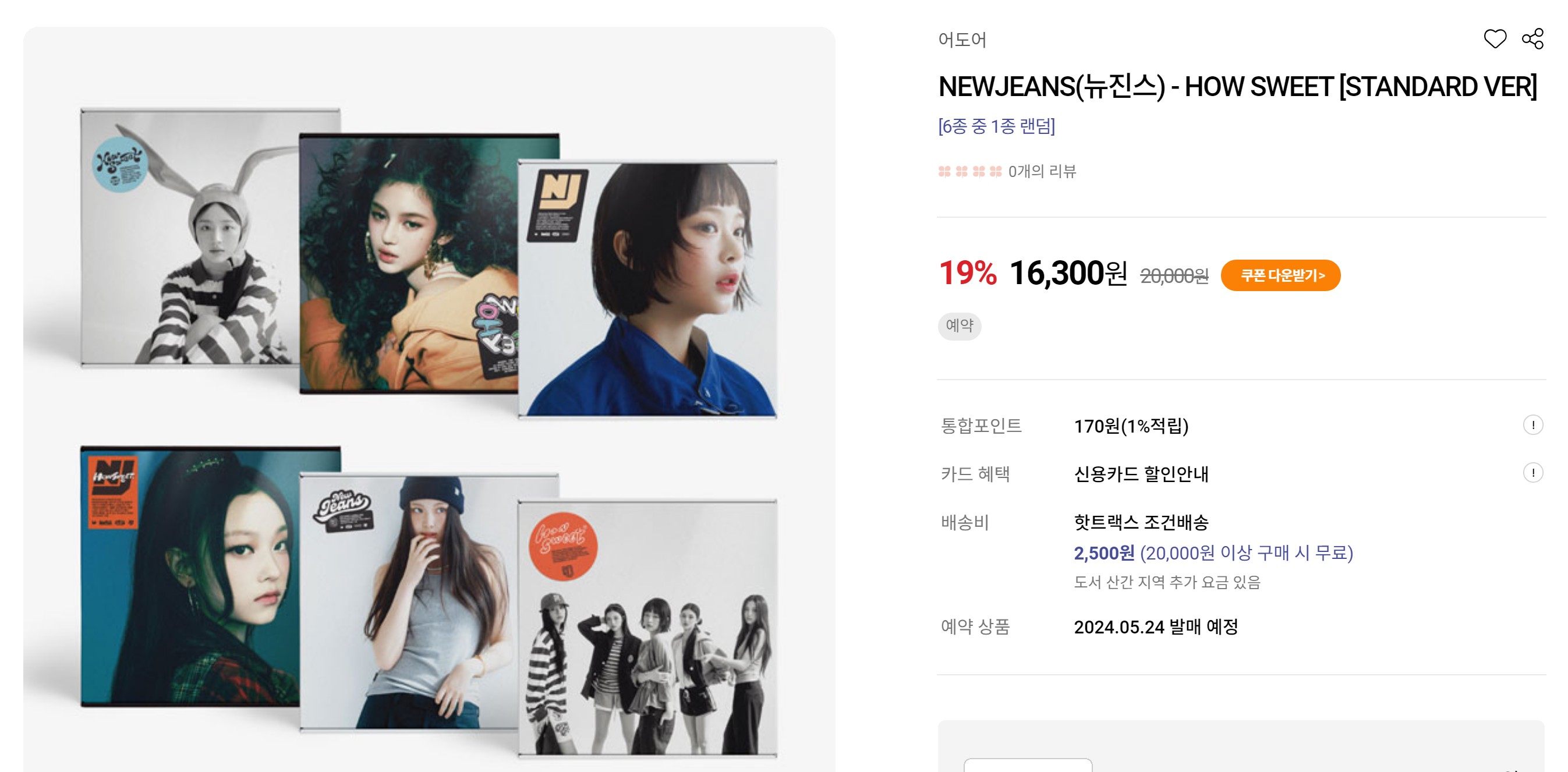Click the quantity box in gray option panel
This screenshot has height=772, width=1568.
(x=1028, y=765)
